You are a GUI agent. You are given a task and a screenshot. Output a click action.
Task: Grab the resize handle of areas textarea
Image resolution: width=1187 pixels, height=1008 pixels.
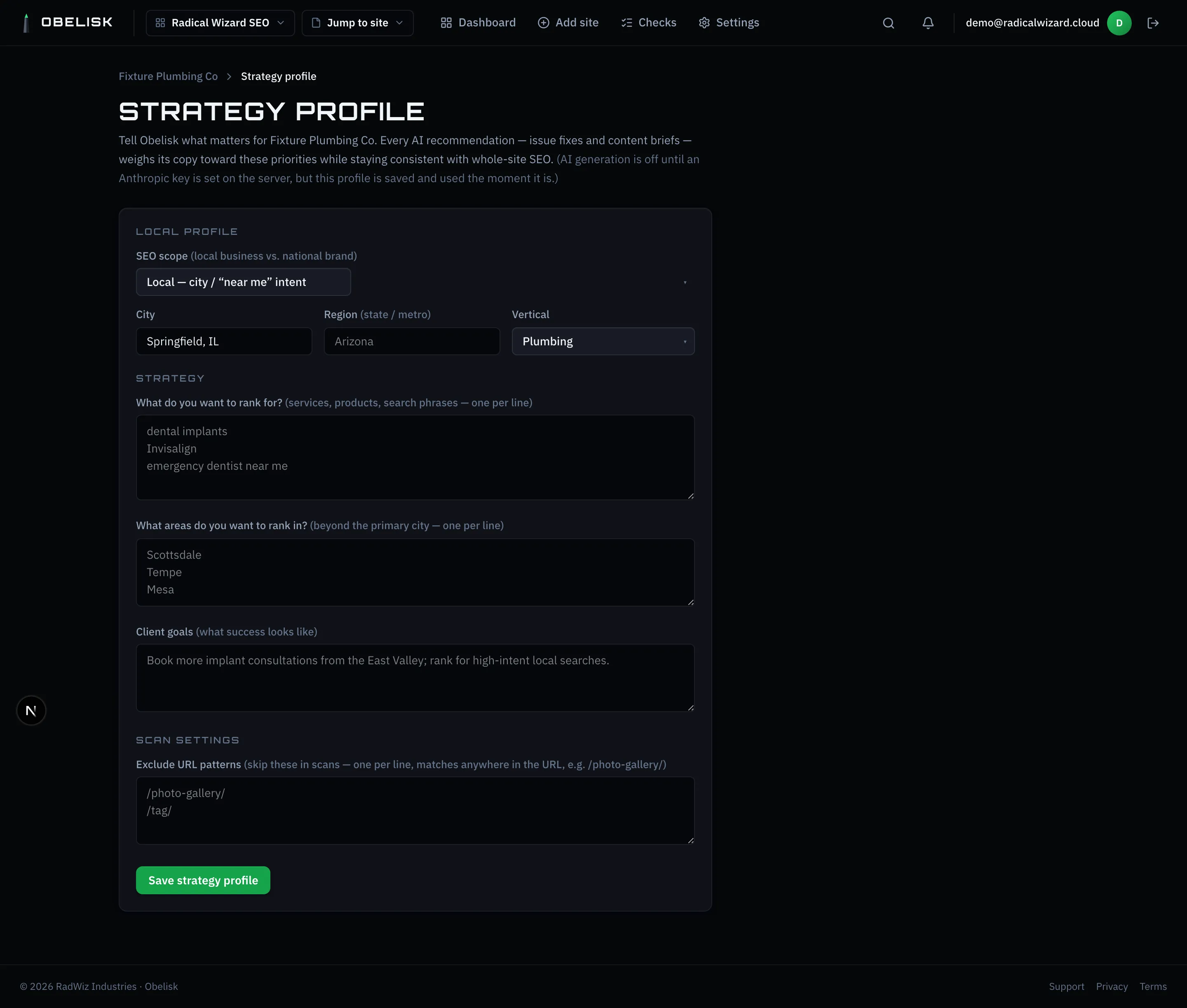(690, 602)
